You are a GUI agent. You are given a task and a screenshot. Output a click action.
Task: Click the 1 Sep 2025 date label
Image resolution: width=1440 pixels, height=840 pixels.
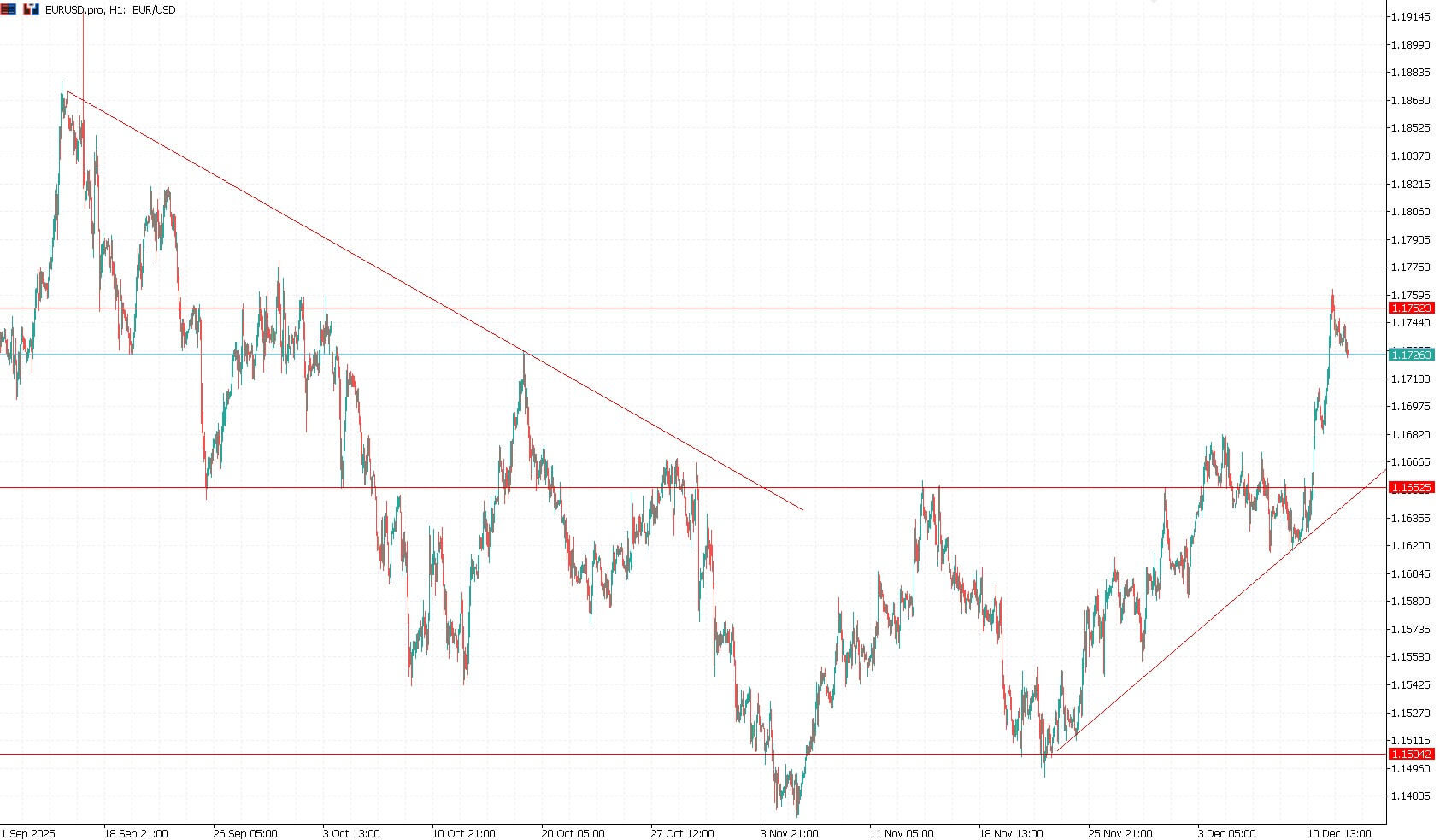tap(27, 833)
